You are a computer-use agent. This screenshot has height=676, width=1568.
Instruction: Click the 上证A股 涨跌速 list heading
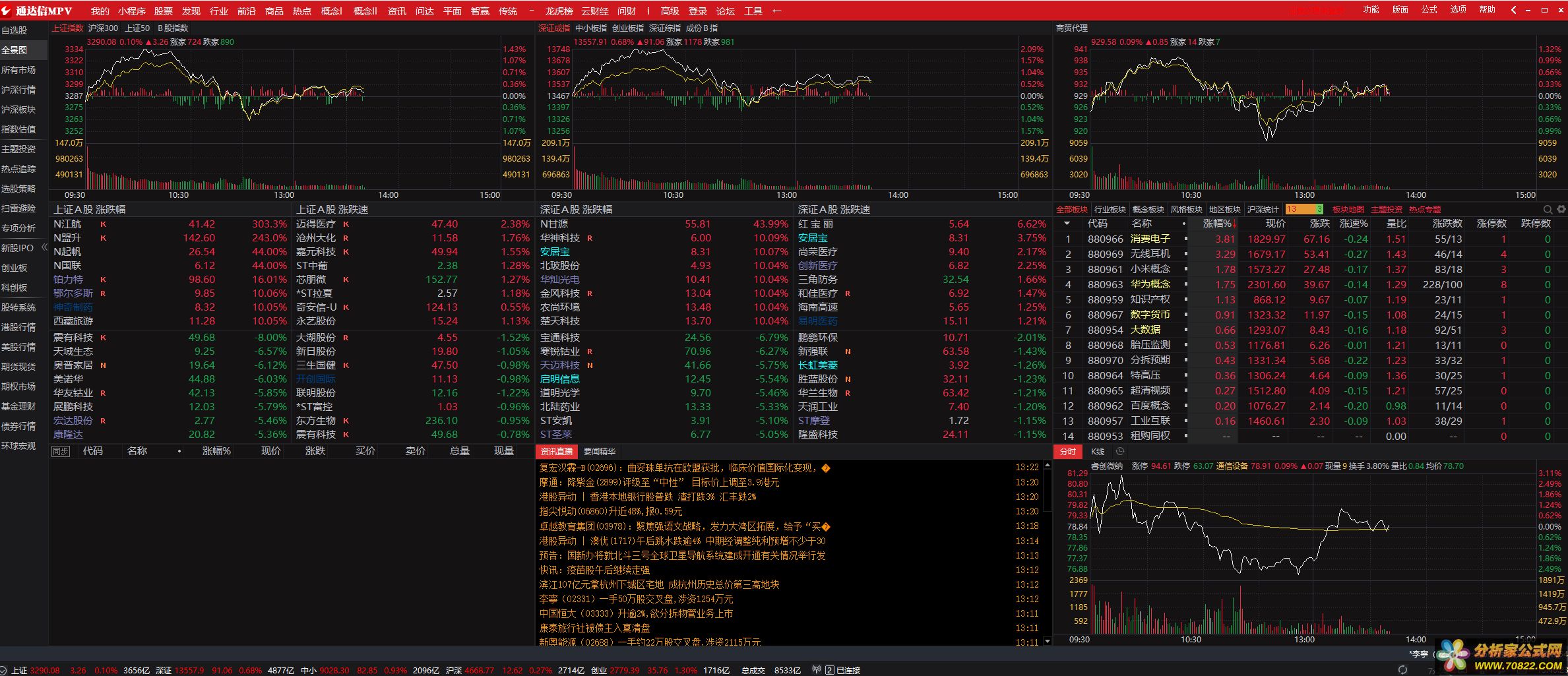332,210
